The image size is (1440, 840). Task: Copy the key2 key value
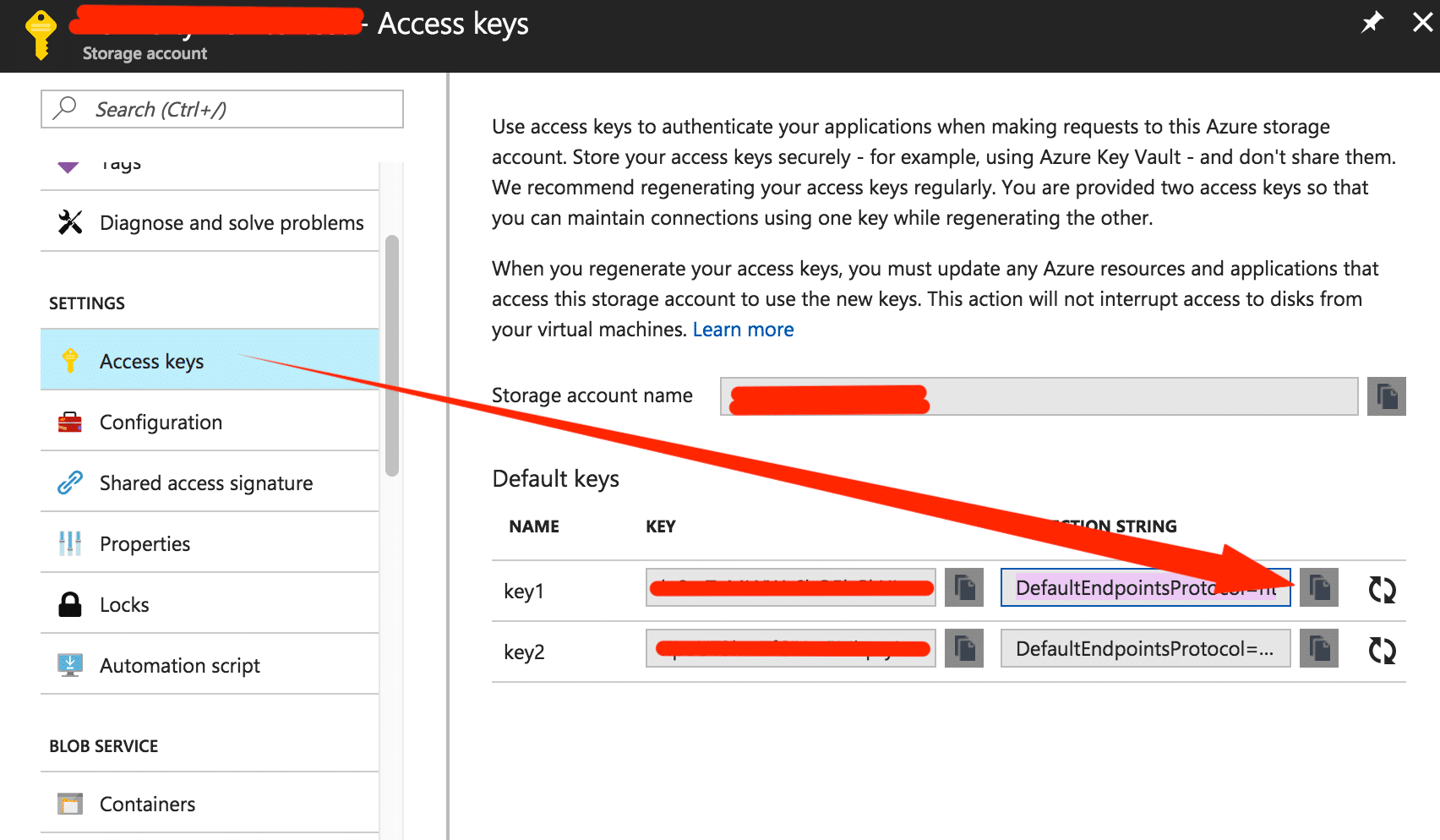[x=964, y=648]
